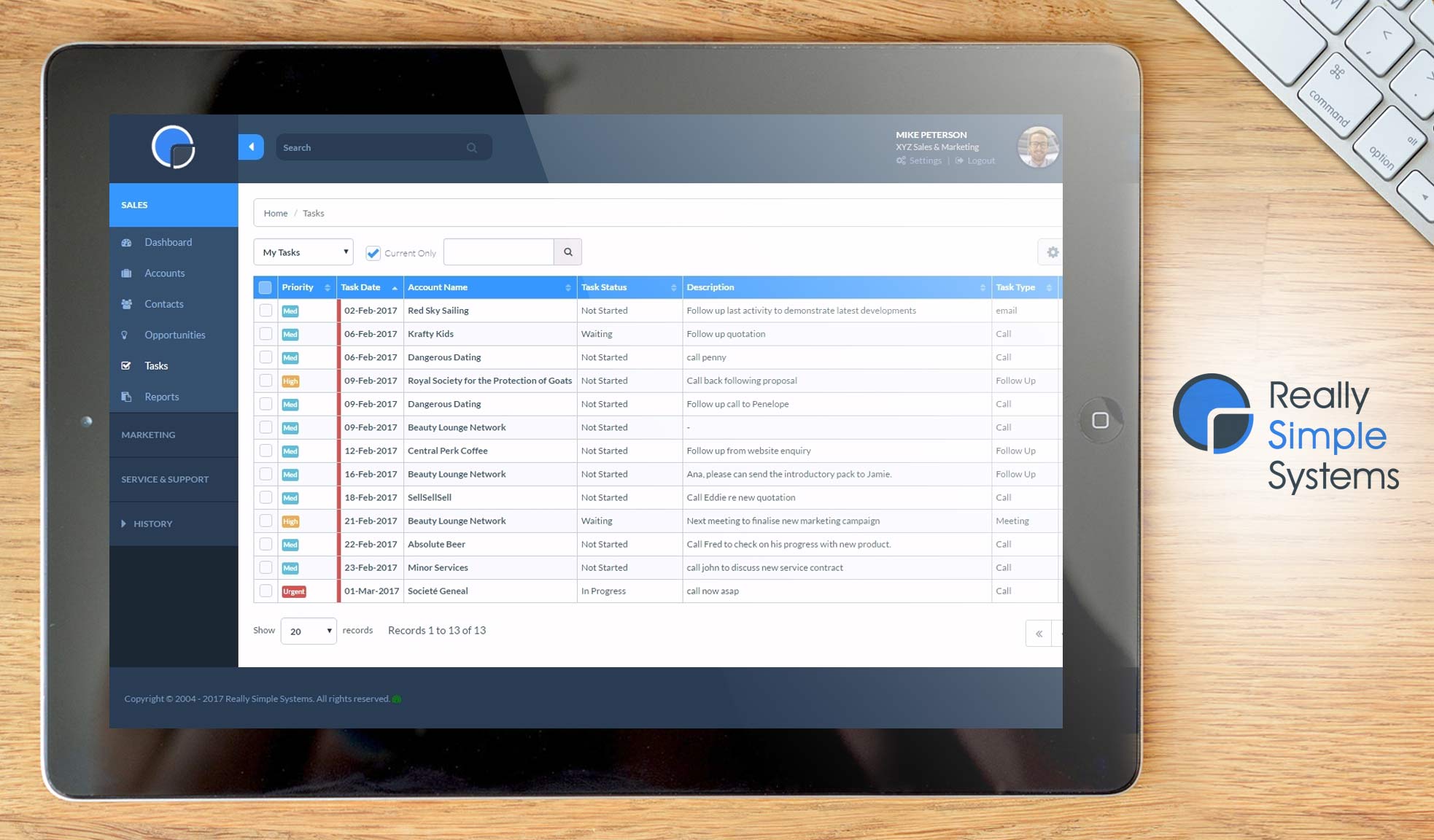Switch to the MARKETING section
1434x840 pixels.
pyautogui.click(x=148, y=435)
